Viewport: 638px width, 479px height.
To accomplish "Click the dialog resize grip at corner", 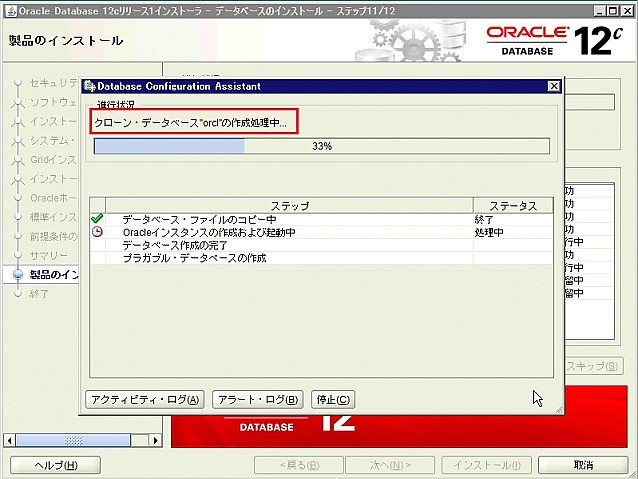I will point(559,410).
